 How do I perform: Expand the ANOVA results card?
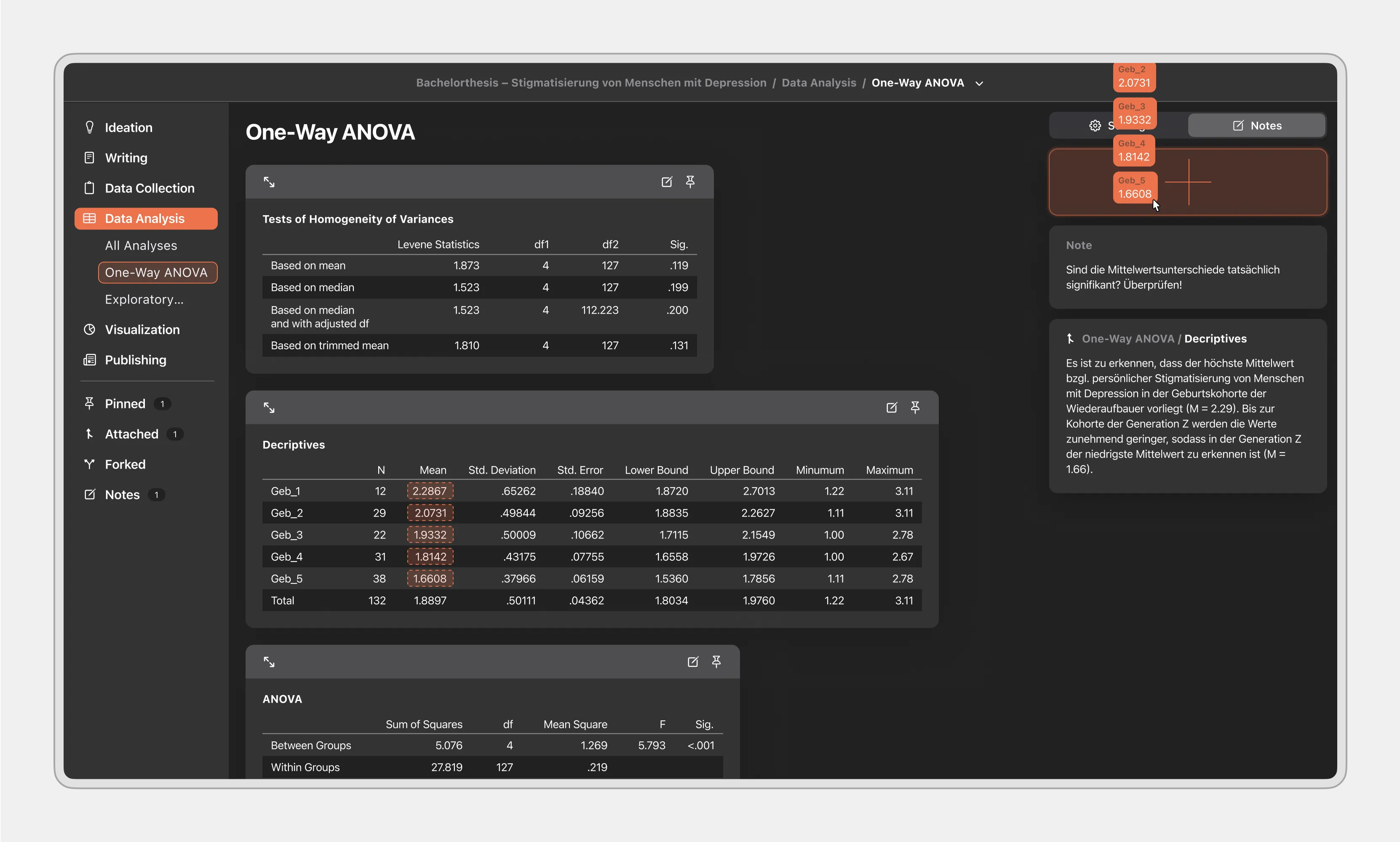pos(269,661)
